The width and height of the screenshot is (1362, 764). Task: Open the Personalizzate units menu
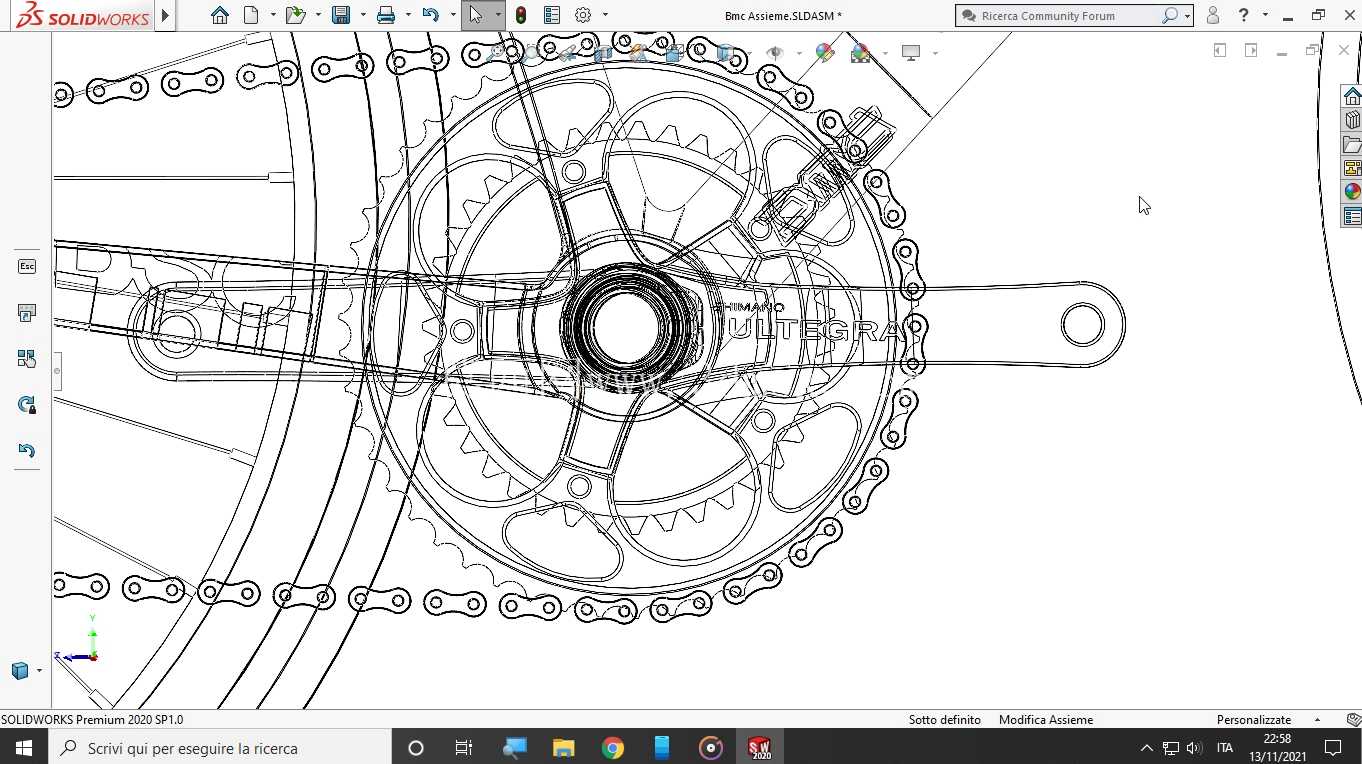[x=1254, y=719]
